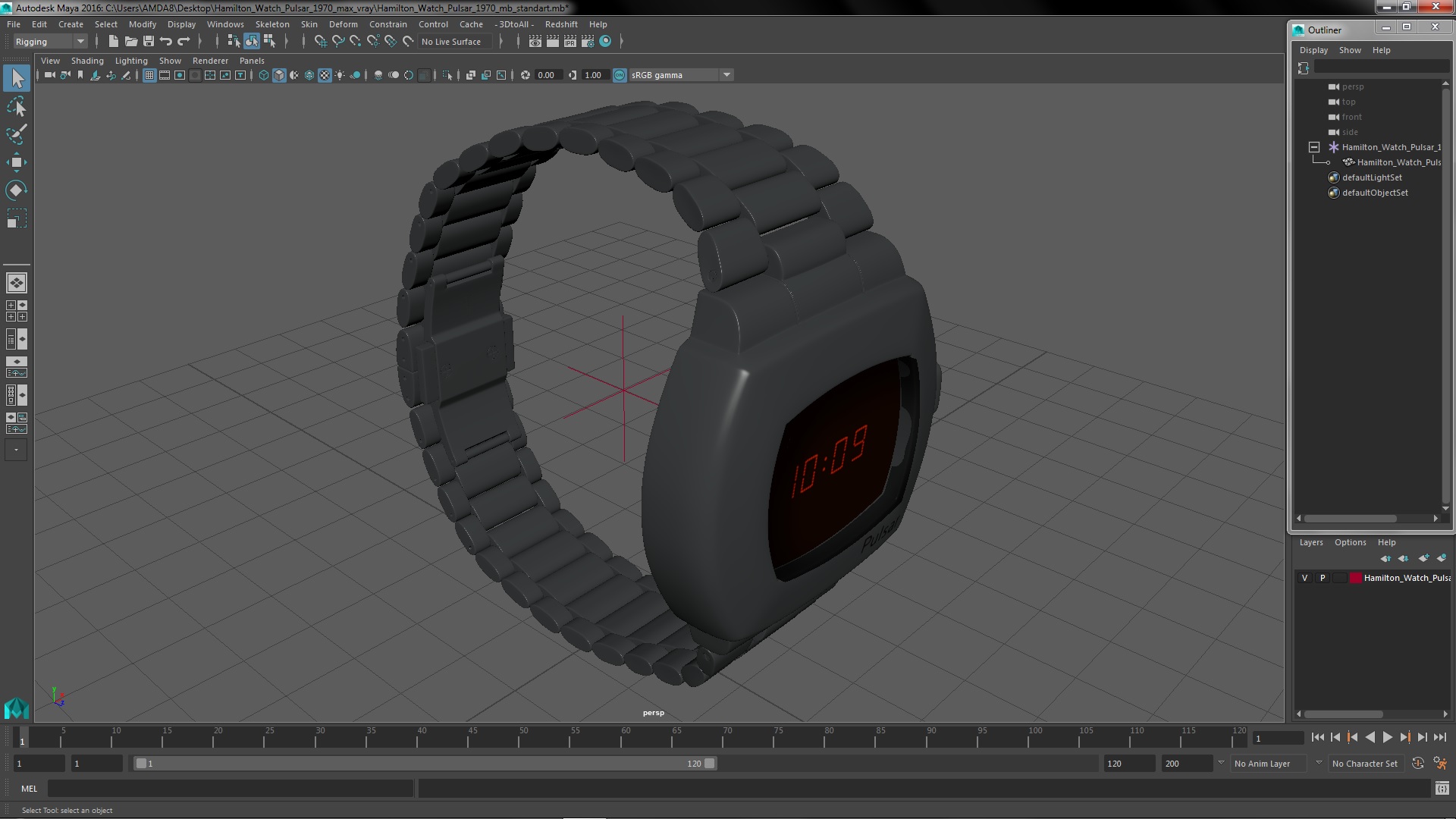Open the Render View window
The image size is (1456, 819).
pyautogui.click(x=535, y=42)
